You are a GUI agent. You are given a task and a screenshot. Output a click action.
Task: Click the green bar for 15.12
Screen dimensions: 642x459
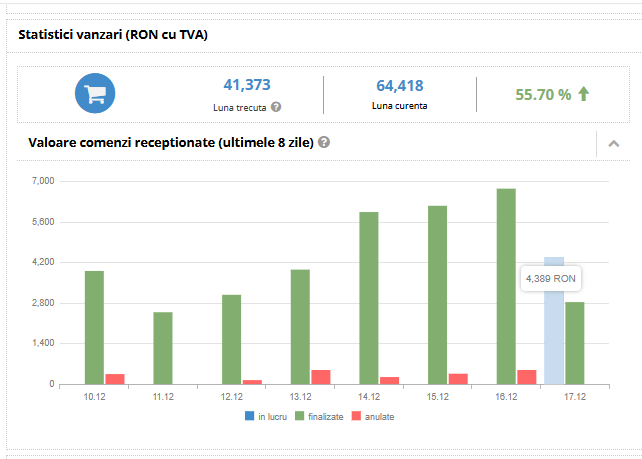(437, 295)
